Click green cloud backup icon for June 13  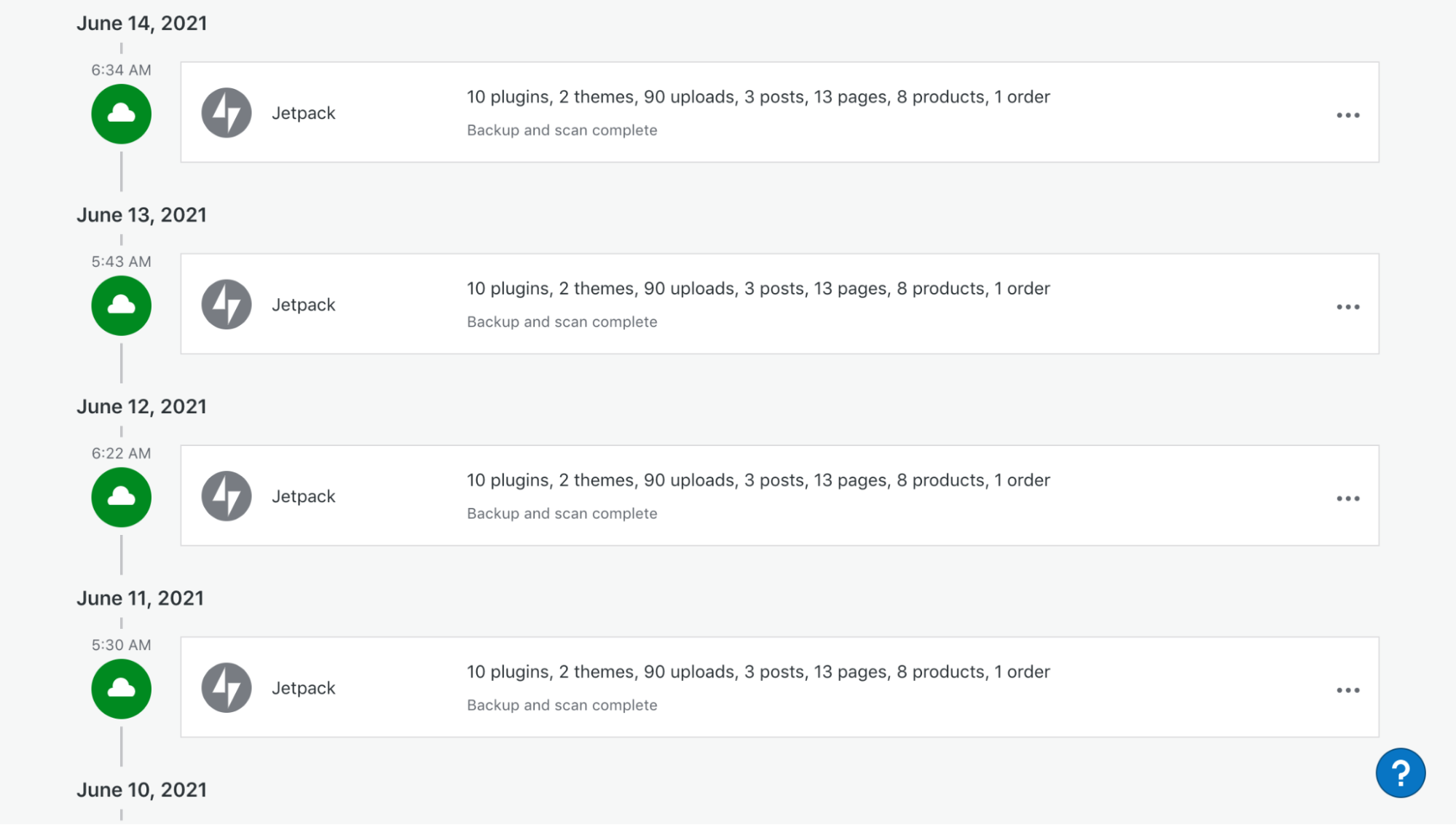[x=121, y=305]
